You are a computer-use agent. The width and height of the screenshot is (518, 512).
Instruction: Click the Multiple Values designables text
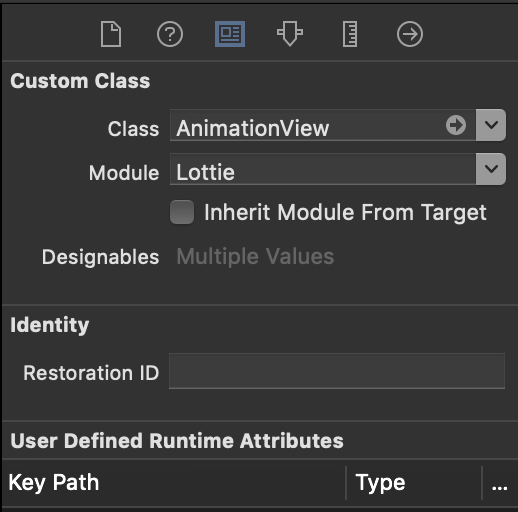(x=255, y=257)
